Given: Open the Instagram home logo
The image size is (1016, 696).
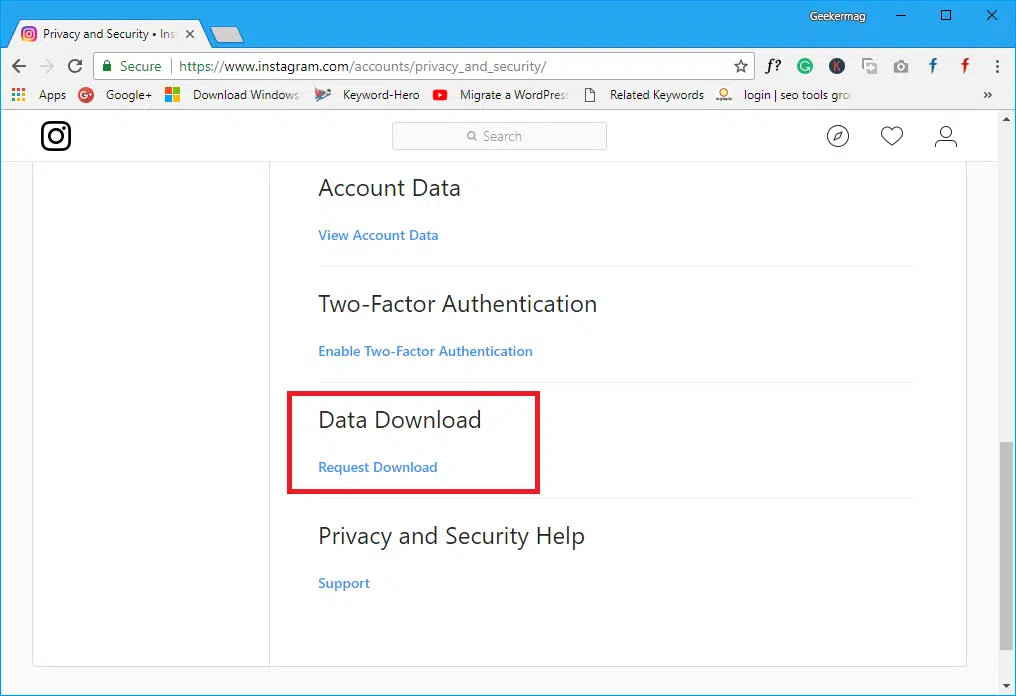Looking at the screenshot, I should point(55,136).
